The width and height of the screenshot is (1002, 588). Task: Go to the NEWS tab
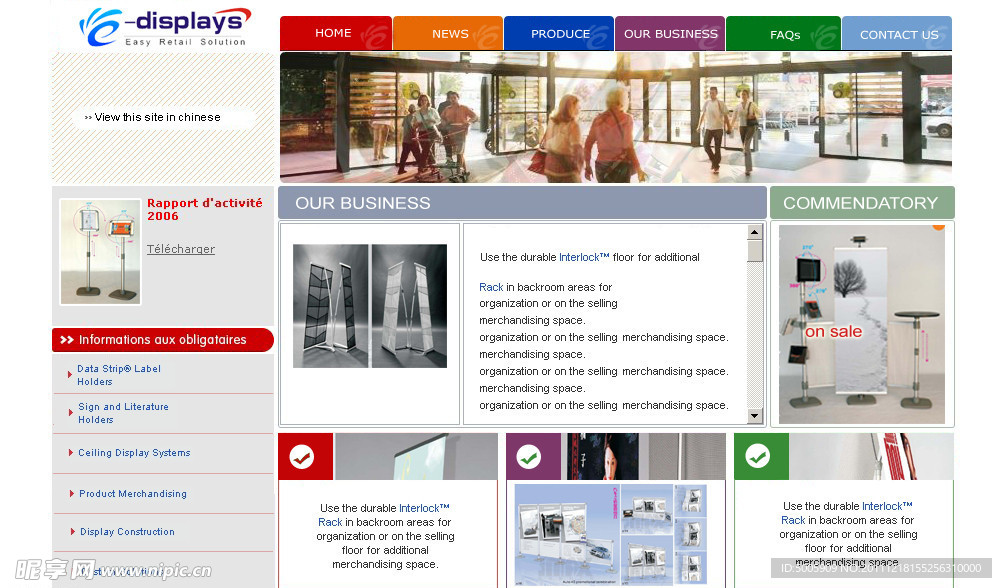coord(447,33)
